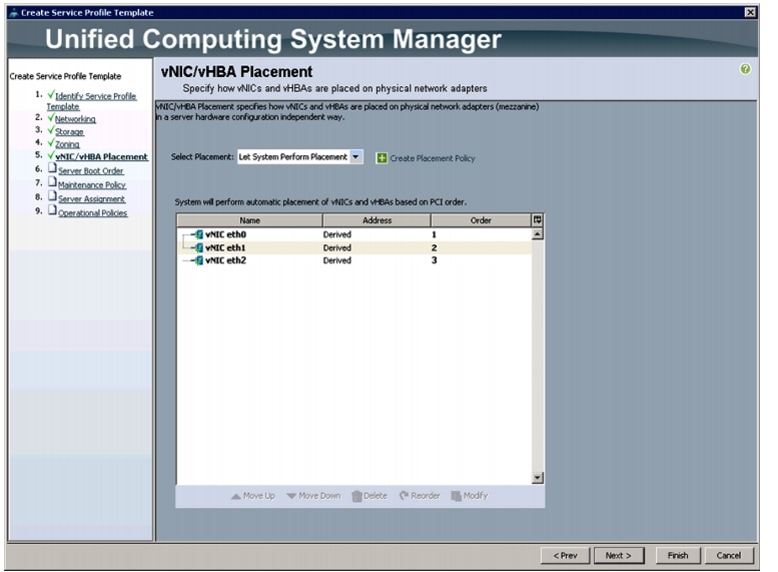Sort by the Order column header
Viewport: 778px width, 572px height.
point(481,220)
